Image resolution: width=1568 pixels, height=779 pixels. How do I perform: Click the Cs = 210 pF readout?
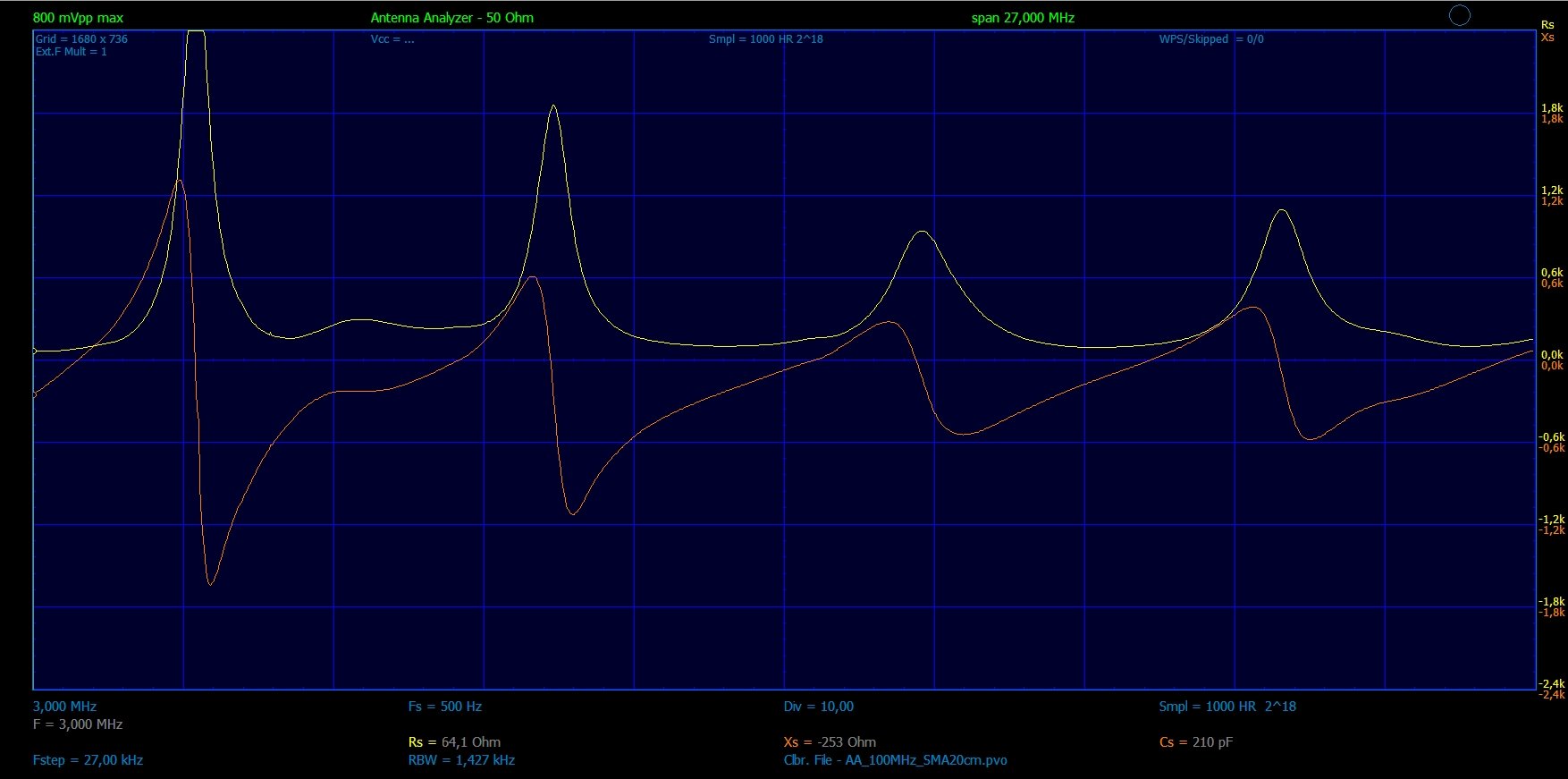point(1195,742)
